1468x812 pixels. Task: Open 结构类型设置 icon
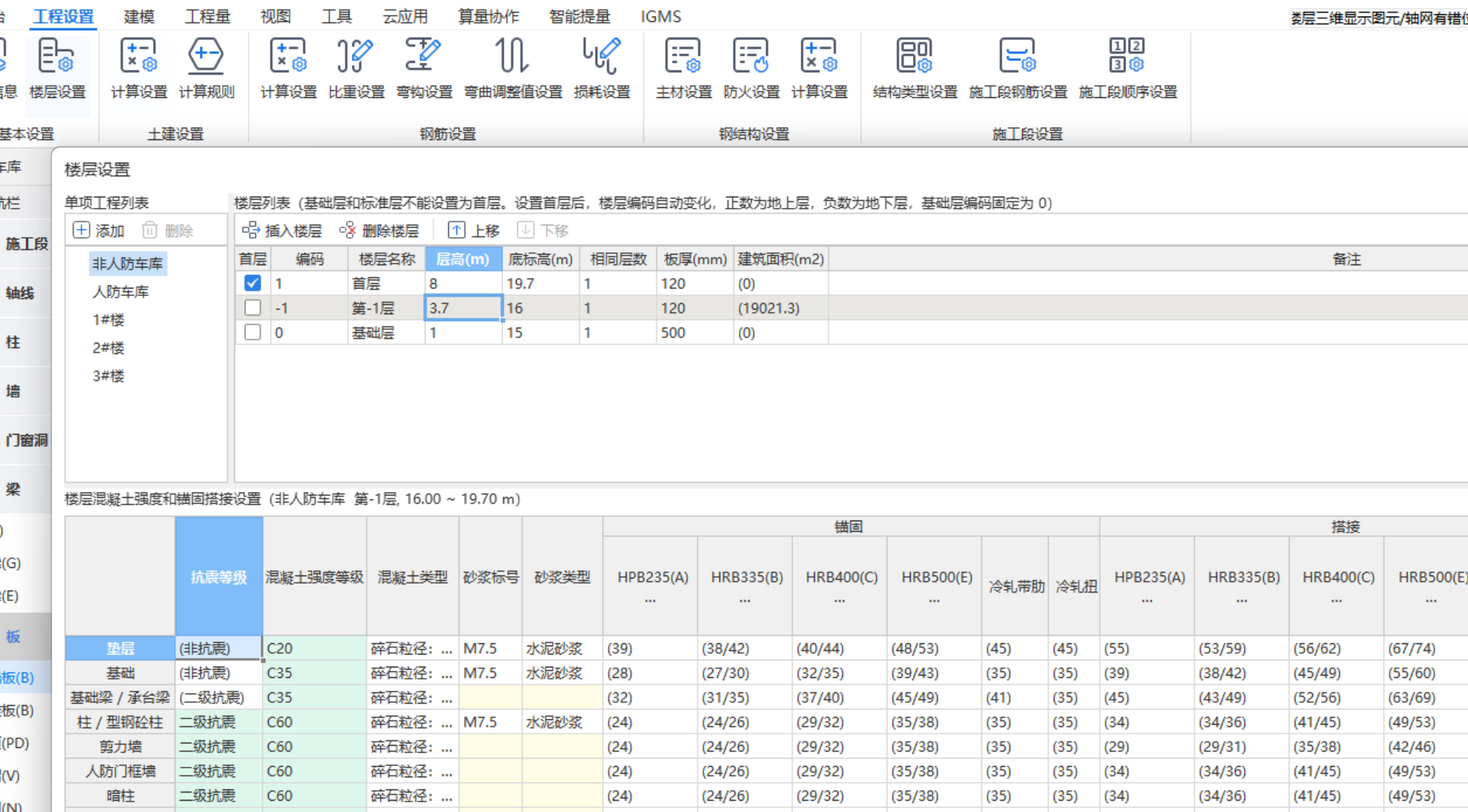[x=914, y=69]
